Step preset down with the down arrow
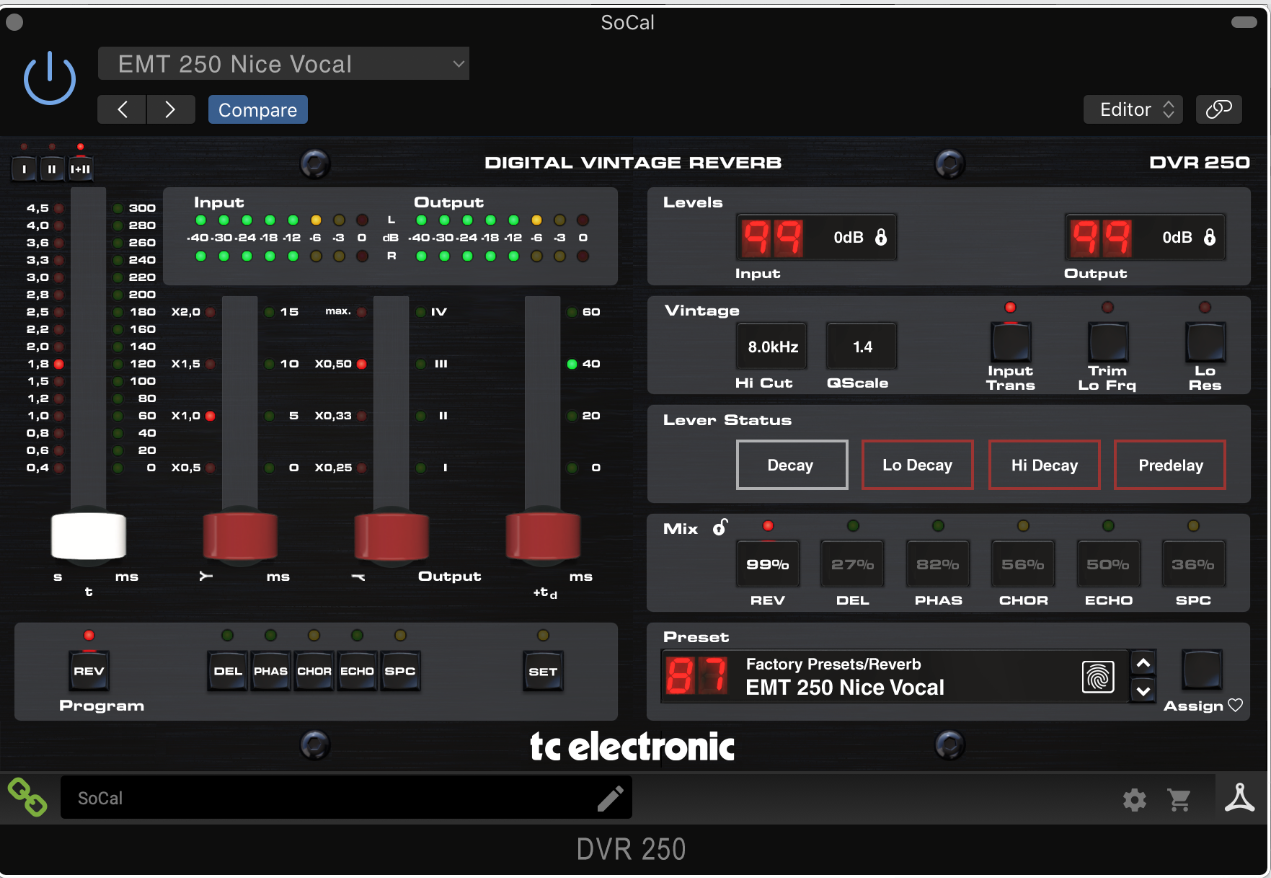This screenshot has height=878, width=1271. 1143,690
